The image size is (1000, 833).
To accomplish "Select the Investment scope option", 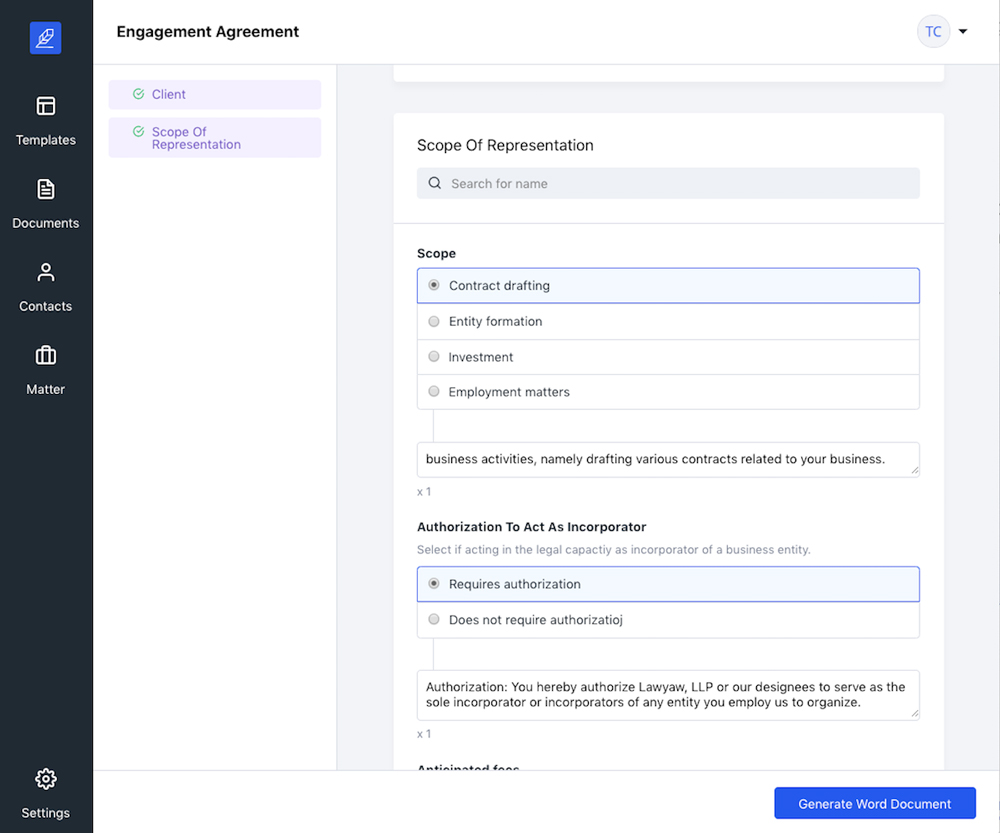I will pos(434,357).
